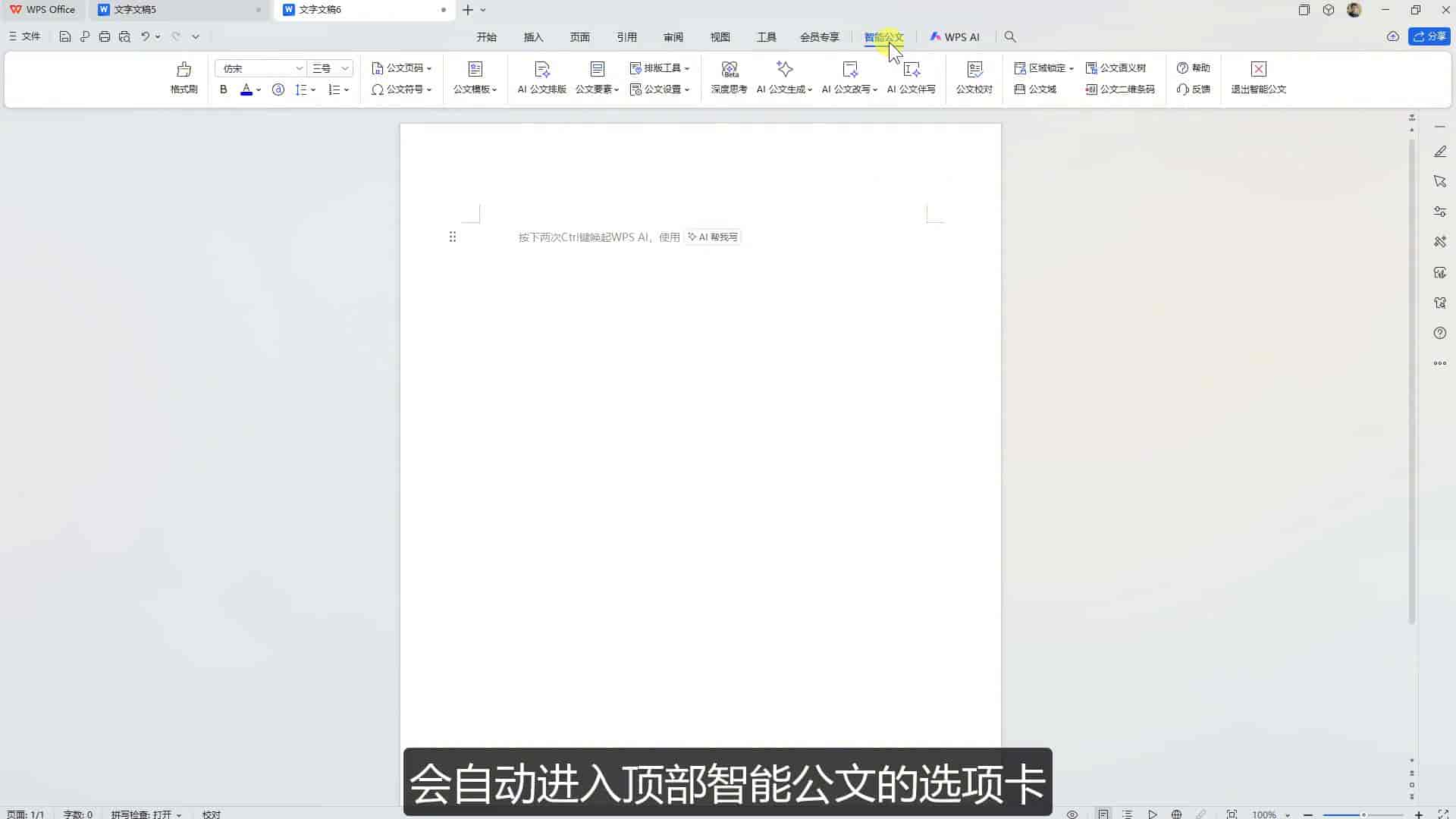Open the 工具 ribbon tab
This screenshot has width=1456, height=819.
[x=767, y=37]
